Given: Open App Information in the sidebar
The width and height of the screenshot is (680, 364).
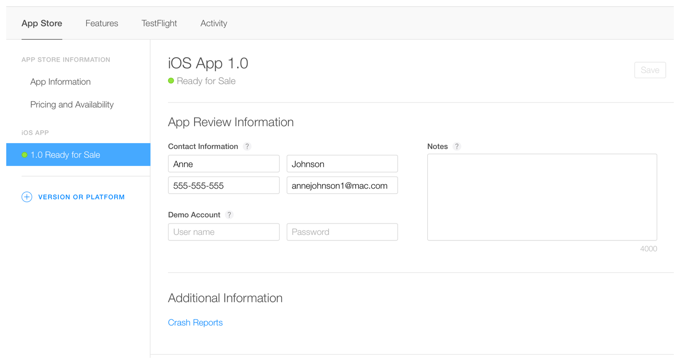Looking at the screenshot, I should [x=60, y=82].
